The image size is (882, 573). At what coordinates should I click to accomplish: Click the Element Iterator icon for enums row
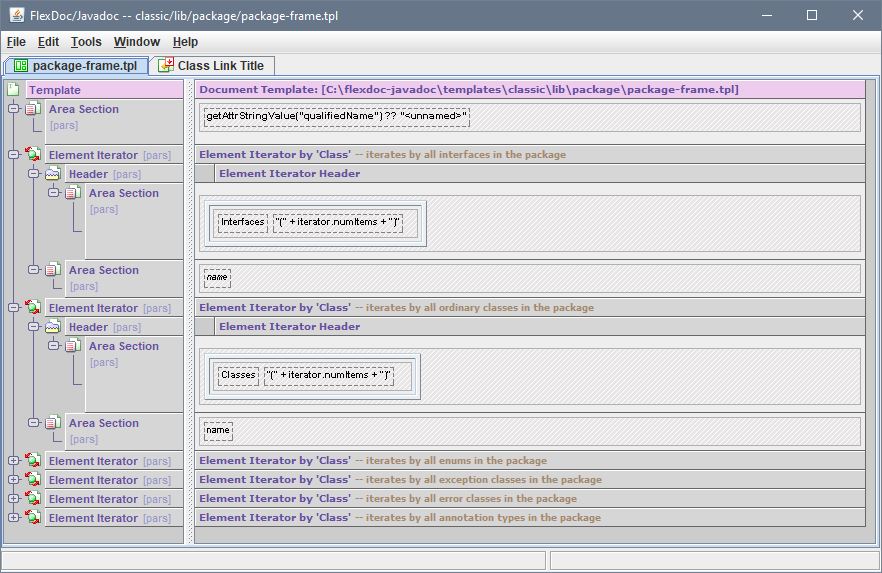pos(33,461)
